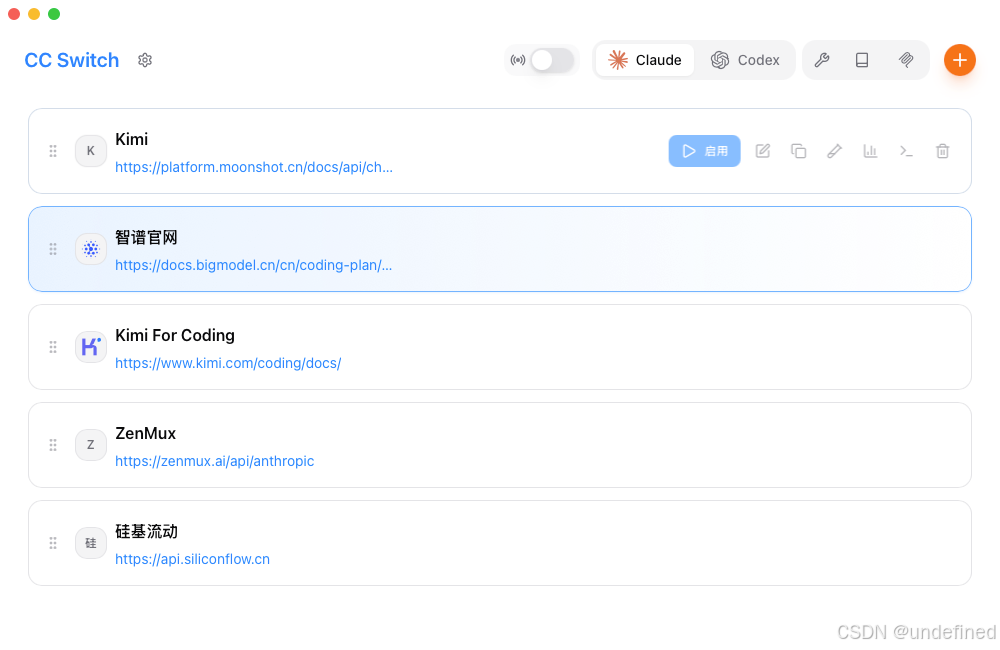
Task: Open the settings gear beside CC Switch
Action: click(145, 60)
